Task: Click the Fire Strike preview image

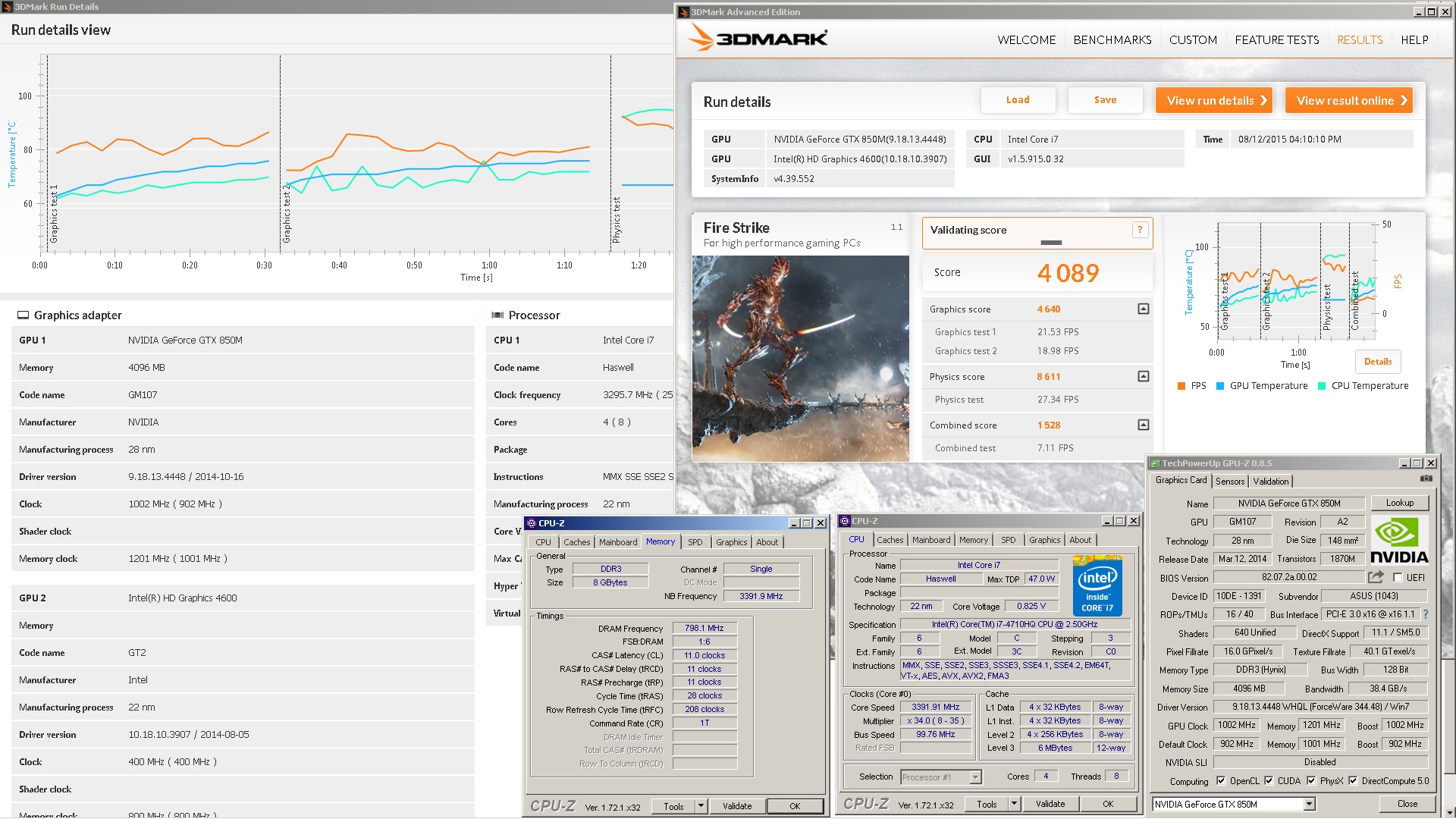Action: 800,359
